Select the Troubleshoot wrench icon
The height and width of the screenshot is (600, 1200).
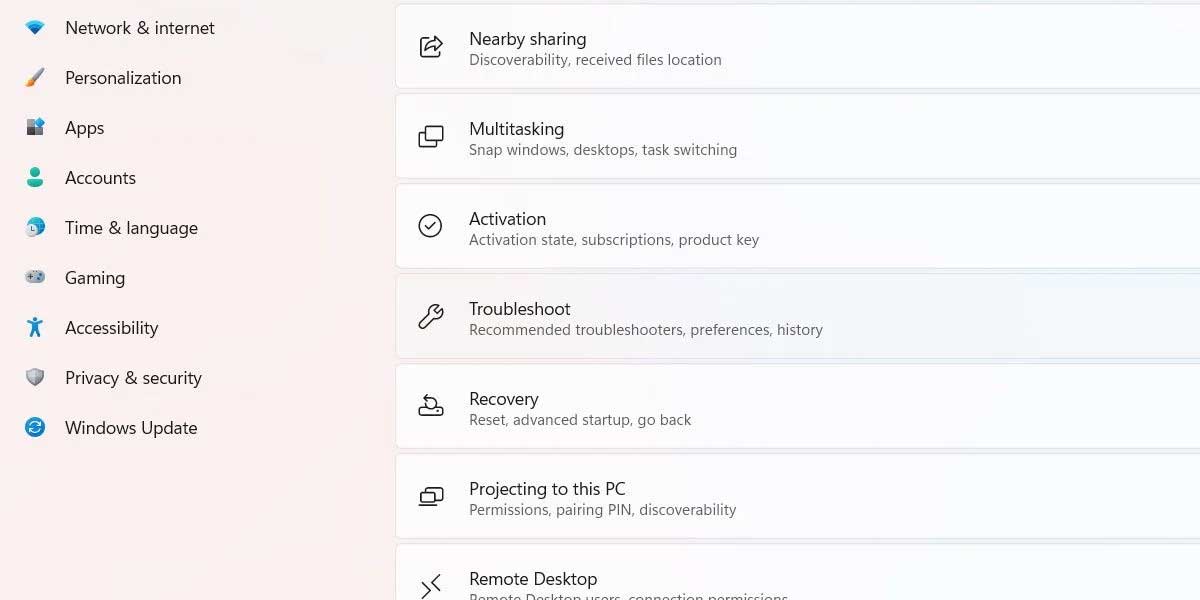point(430,317)
